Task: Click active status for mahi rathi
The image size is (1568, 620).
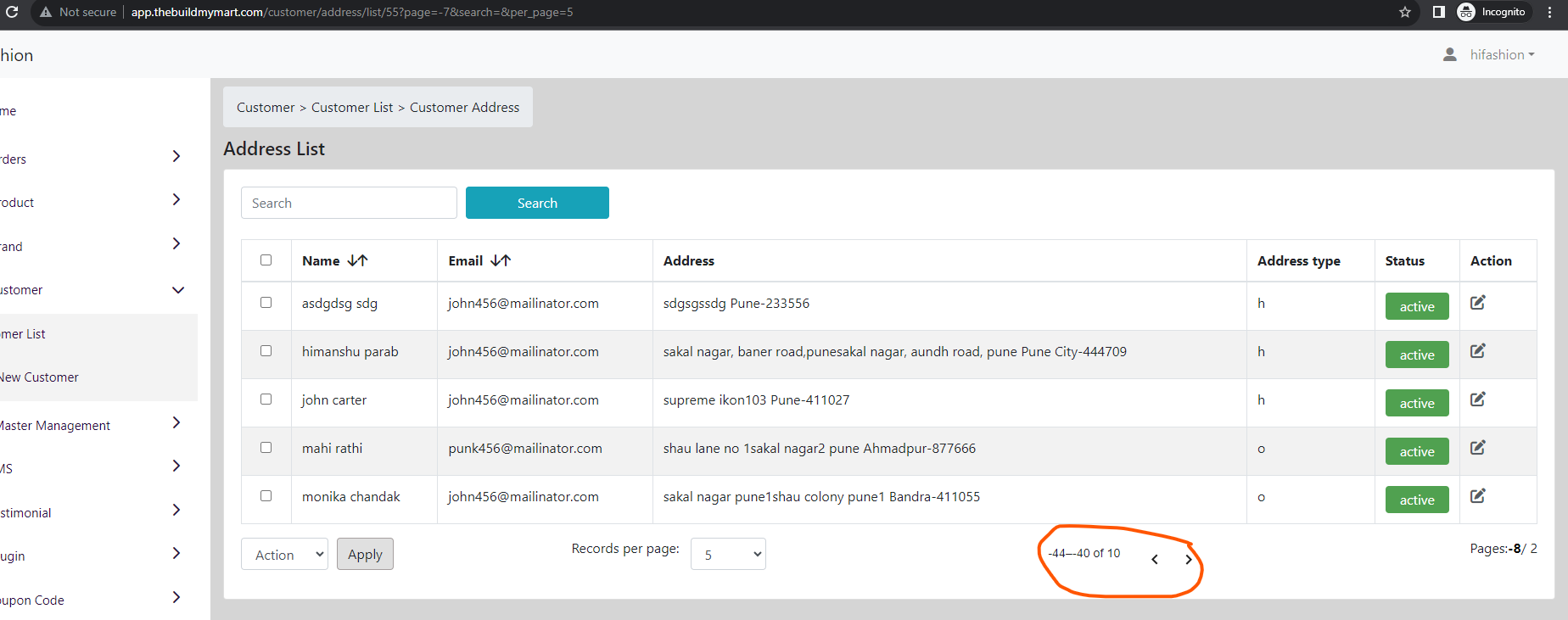Action: point(1417,451)
